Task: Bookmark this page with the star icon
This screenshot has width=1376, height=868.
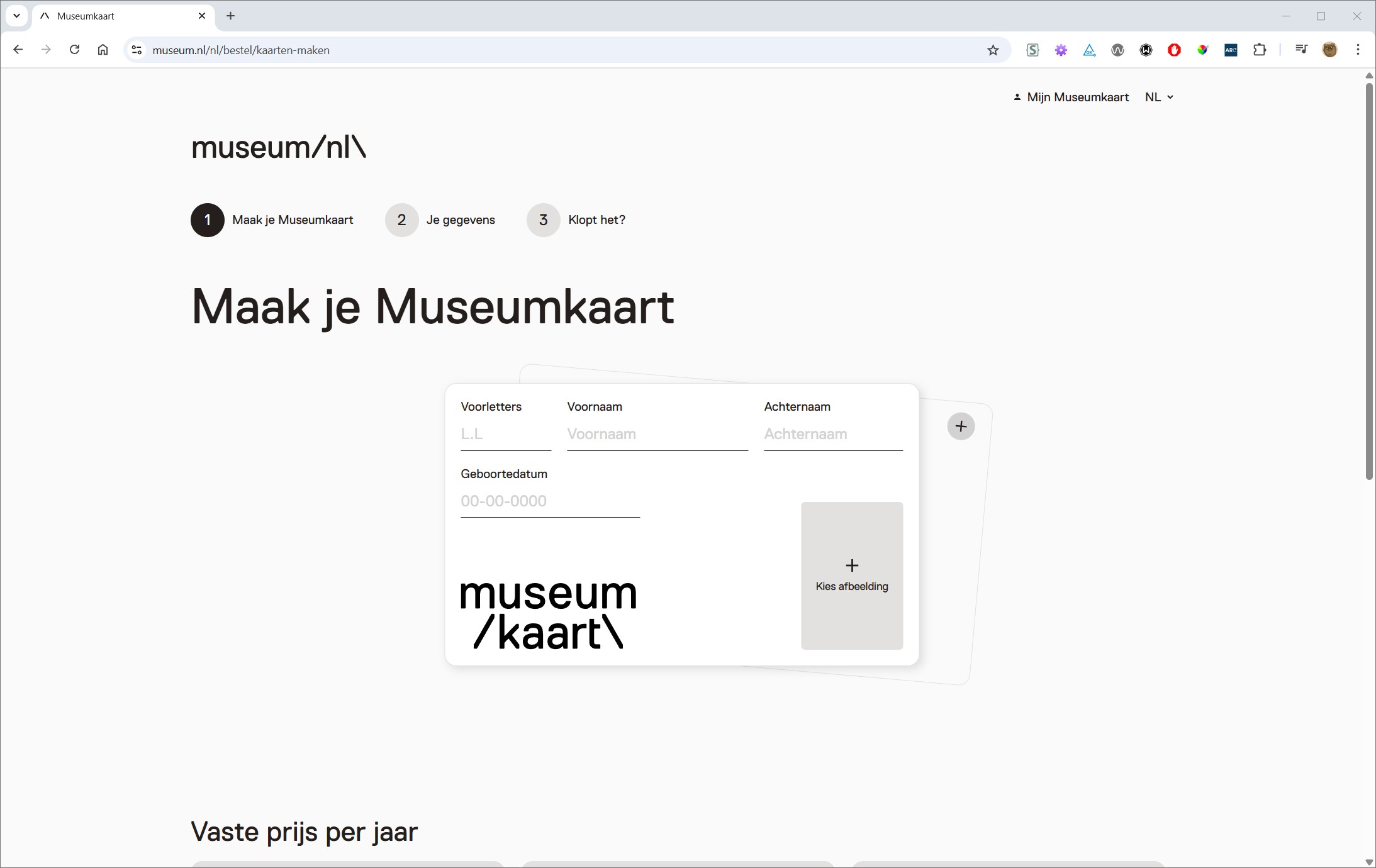Action: tap(993, 50)
